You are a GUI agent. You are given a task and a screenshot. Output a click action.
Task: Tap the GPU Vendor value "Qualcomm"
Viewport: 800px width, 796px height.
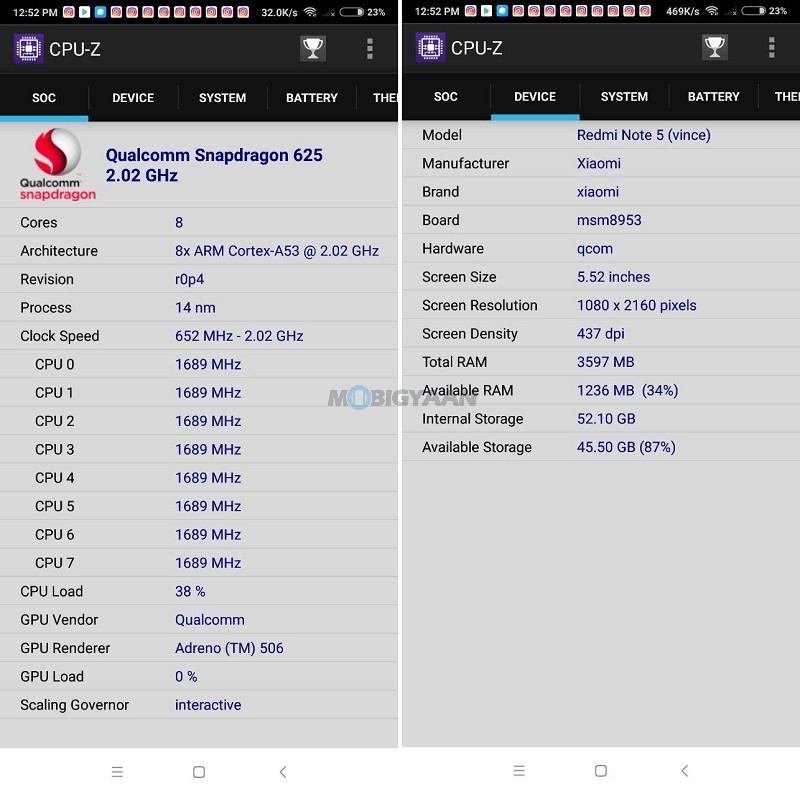[x=210, y=620]
